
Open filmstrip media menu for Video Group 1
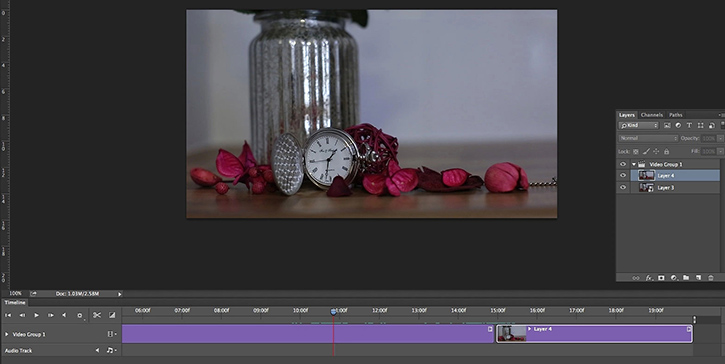[111, 334]
